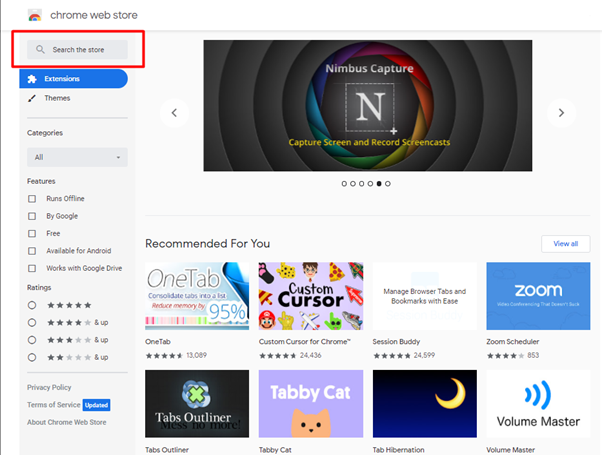Select the five-star rating filter
Screen dimensions: 602x455
(x=32, y=305)
